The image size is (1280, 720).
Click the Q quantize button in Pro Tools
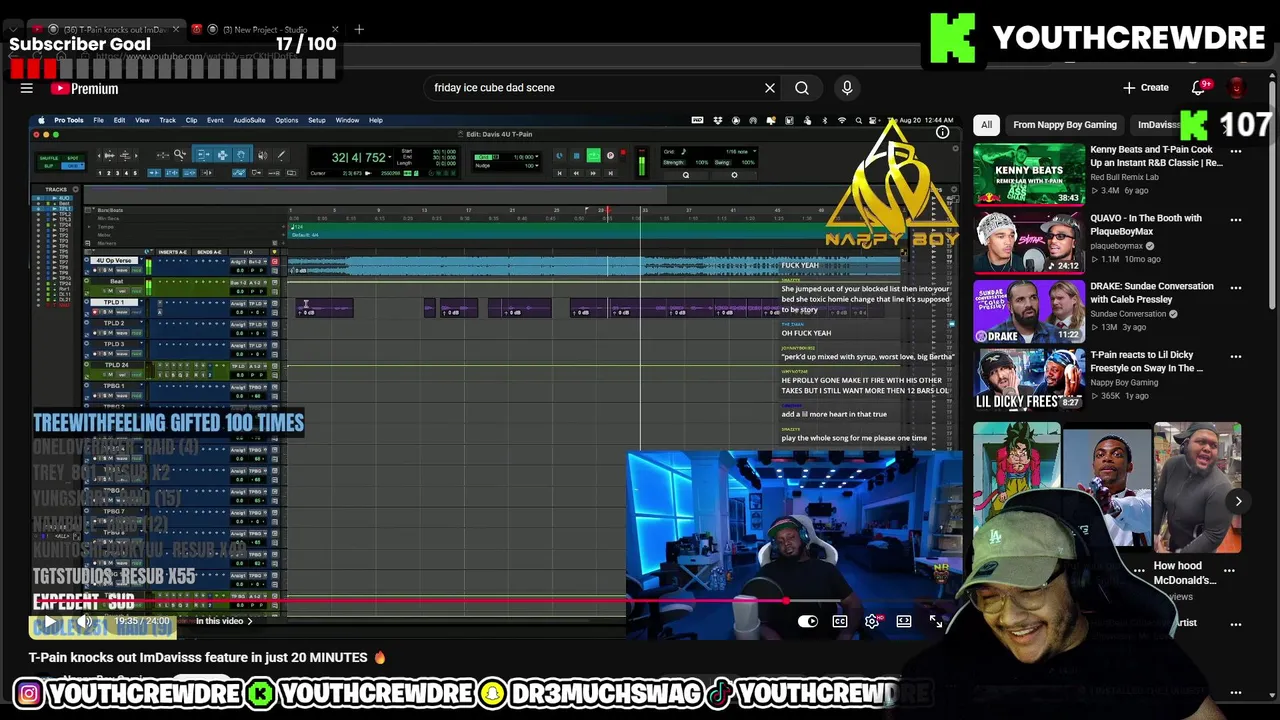pos(686,175)
